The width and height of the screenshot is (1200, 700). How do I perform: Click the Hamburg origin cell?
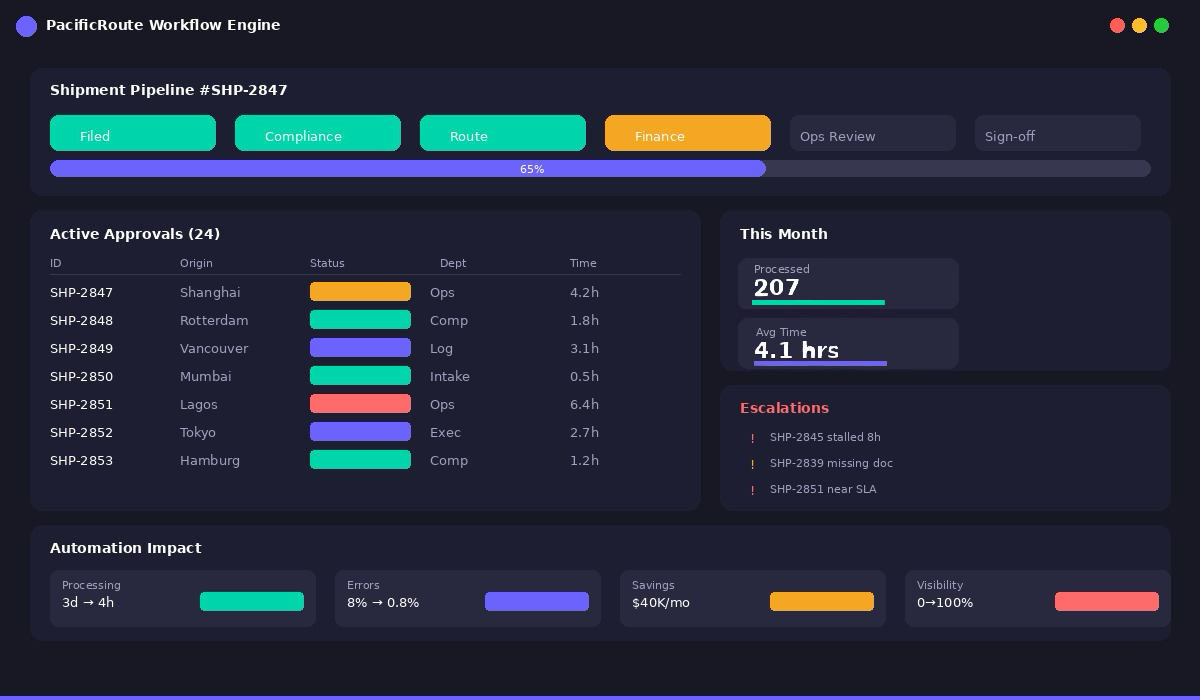(210, 461)
